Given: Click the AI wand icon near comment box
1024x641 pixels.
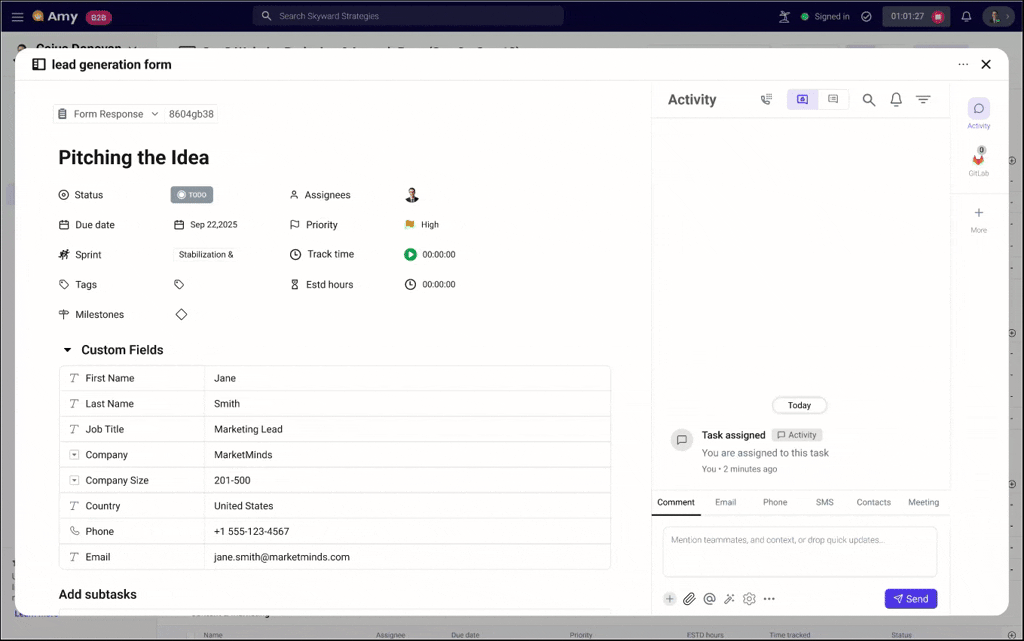Looking at the screenshot, I should tap(729, 598).
